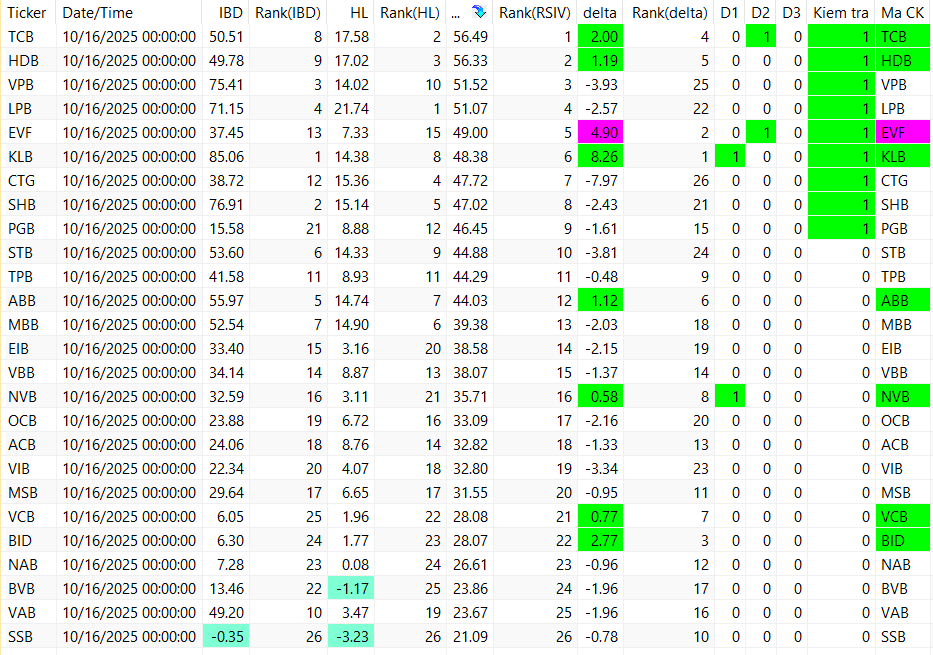
Task: Click the IBD column header
Action: pos(231,12)
